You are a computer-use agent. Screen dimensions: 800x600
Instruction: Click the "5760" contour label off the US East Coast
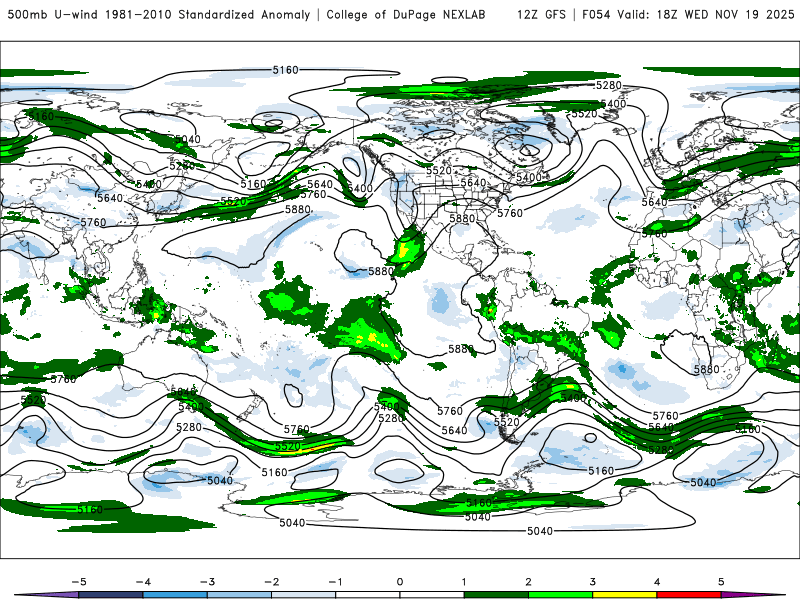click(510, 213)
